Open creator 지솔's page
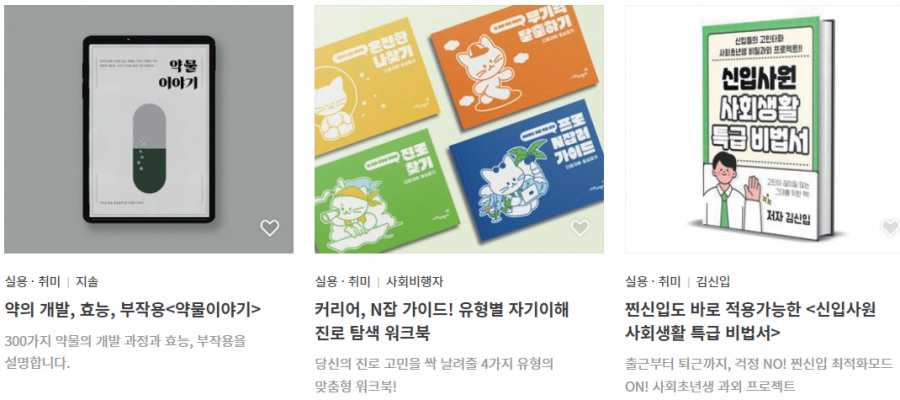 point(87,282)
